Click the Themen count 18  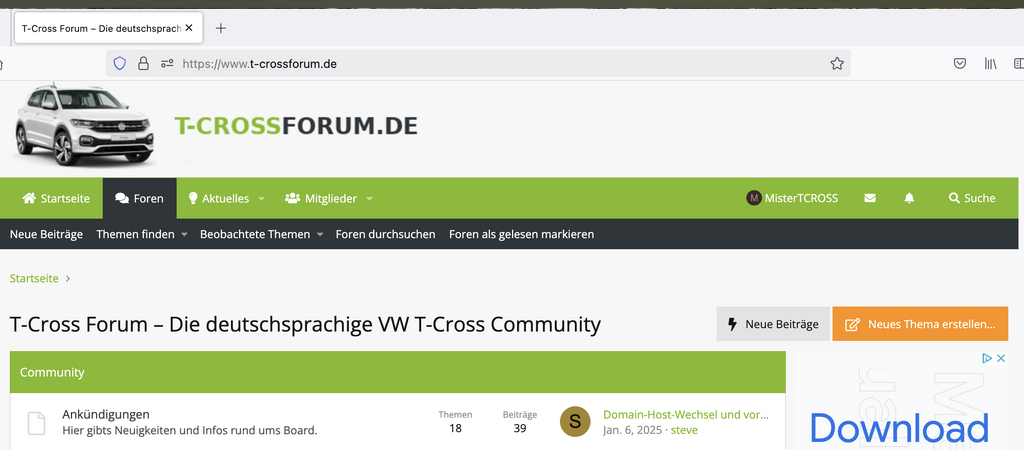point(455,428)
